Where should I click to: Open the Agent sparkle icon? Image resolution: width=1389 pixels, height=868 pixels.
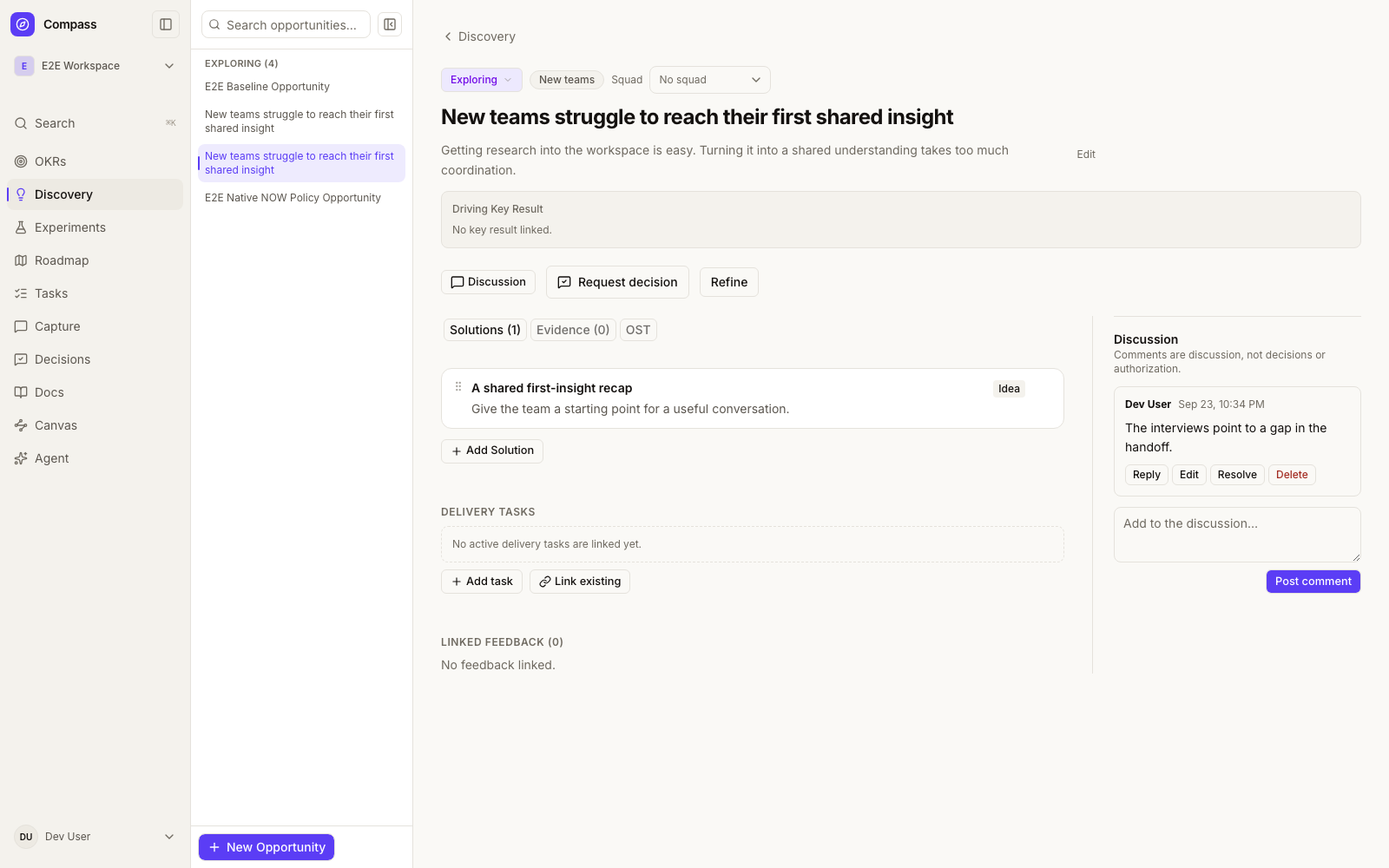[21, 458]
